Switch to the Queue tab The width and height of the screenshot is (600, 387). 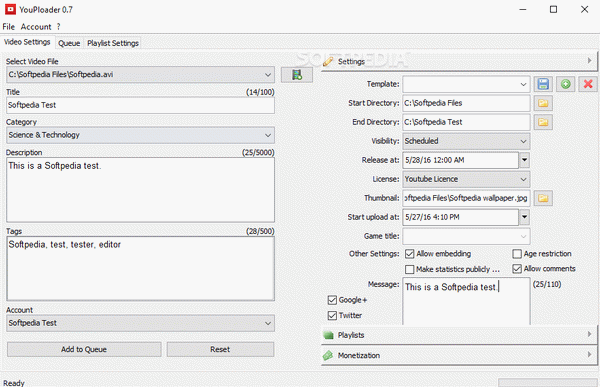click(69, 43)
